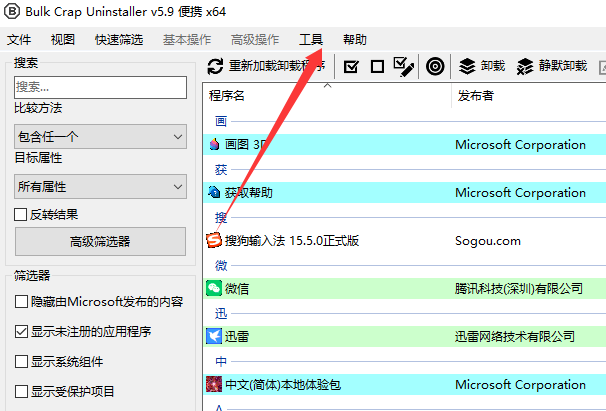Click the select-all checked box toolbar icon

click(351, 67)
